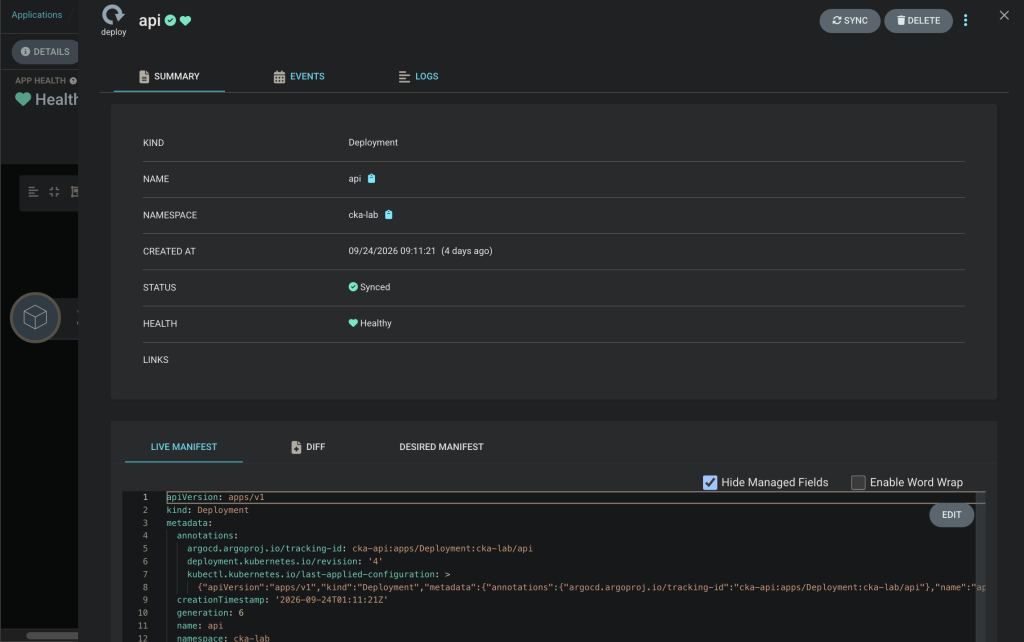Click the Sync button
This screenshot has width=1024, height=642.
(850, 21)
